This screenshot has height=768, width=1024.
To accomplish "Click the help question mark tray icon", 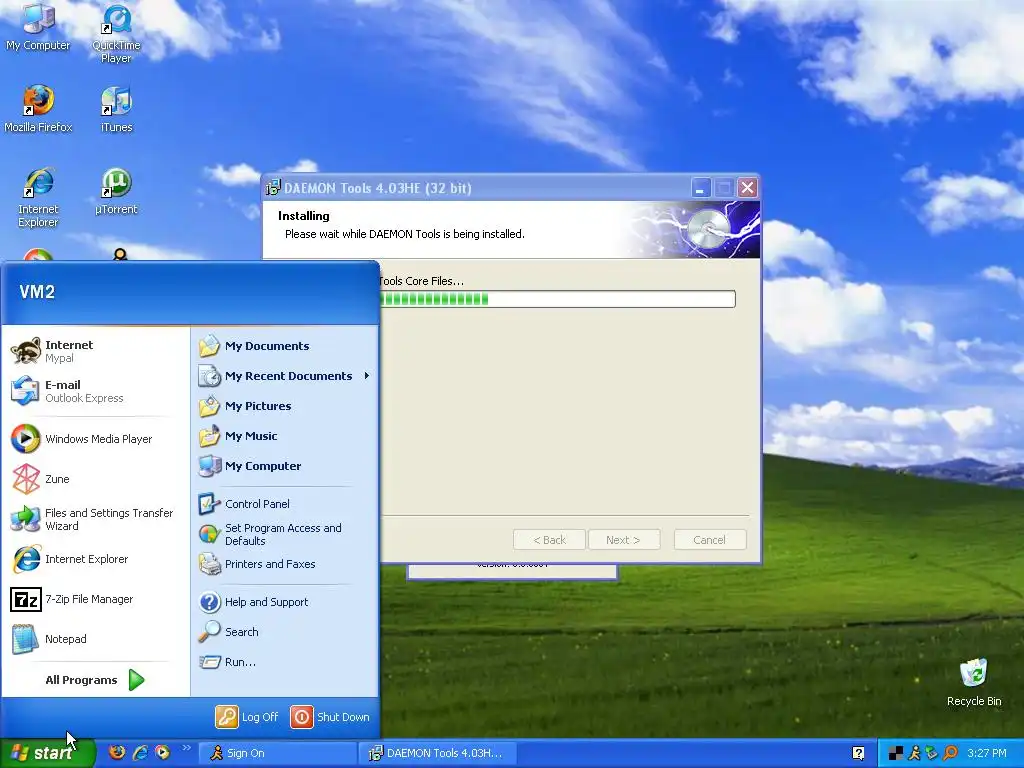I will point(858,753).
